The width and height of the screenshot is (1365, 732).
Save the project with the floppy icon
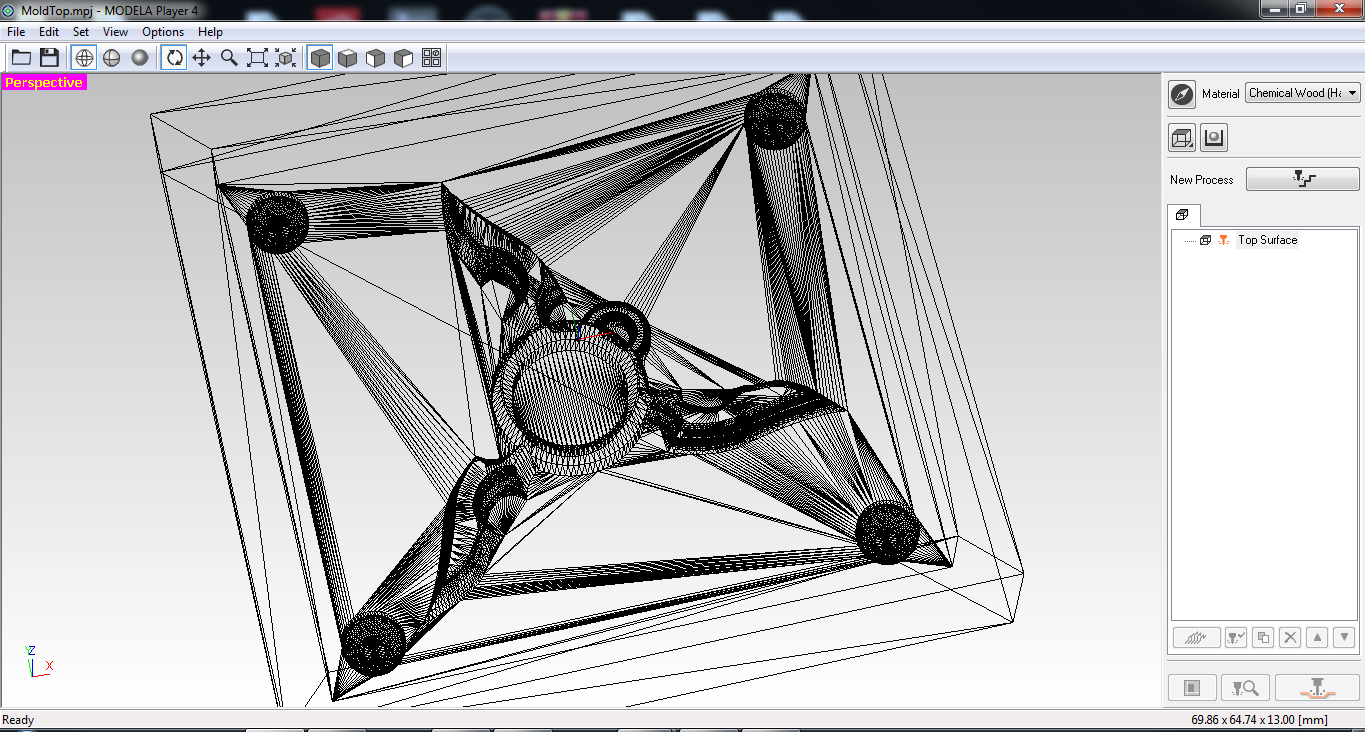click(x=49, y=58)
